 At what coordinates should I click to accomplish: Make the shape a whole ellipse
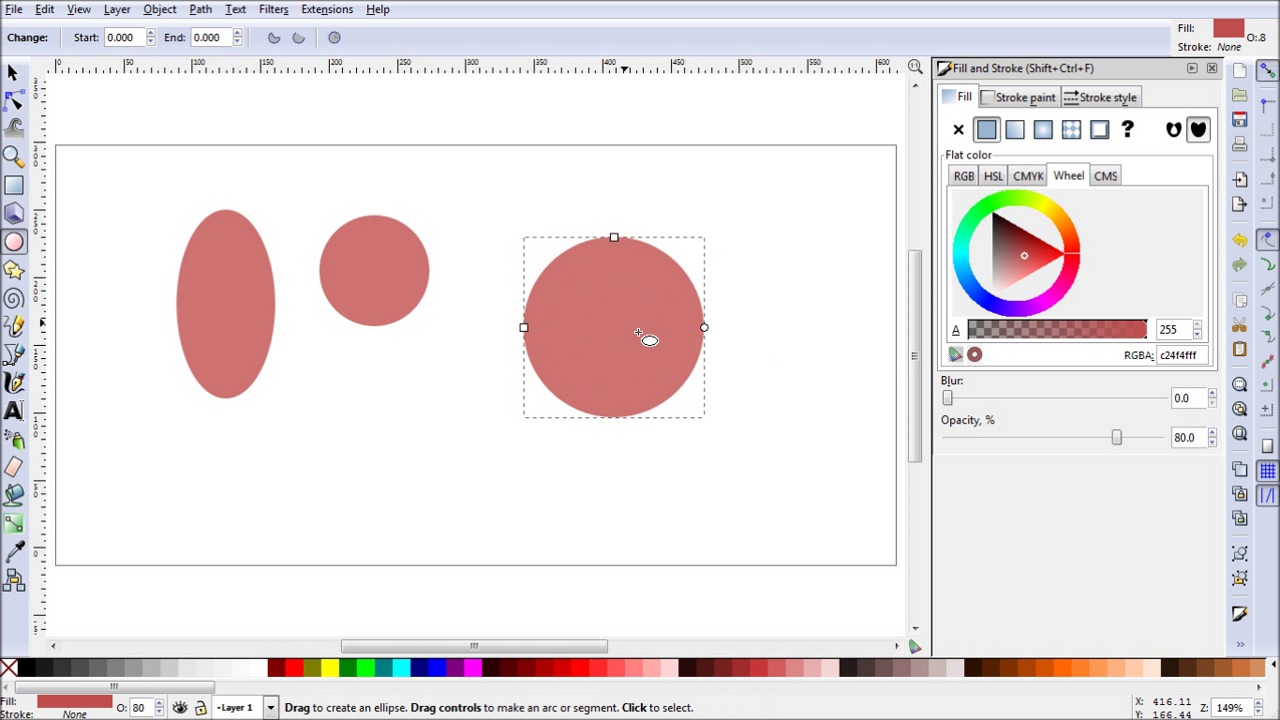pos(334,38)
